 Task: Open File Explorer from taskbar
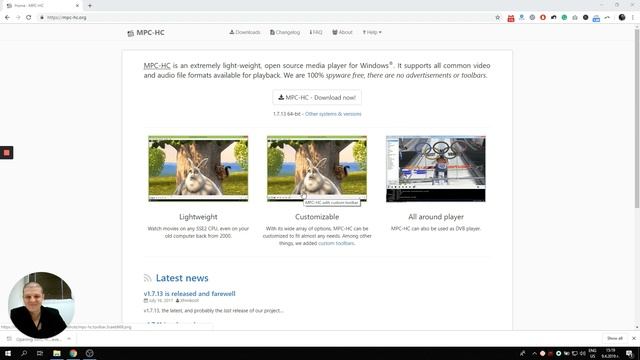click(57, 353)
